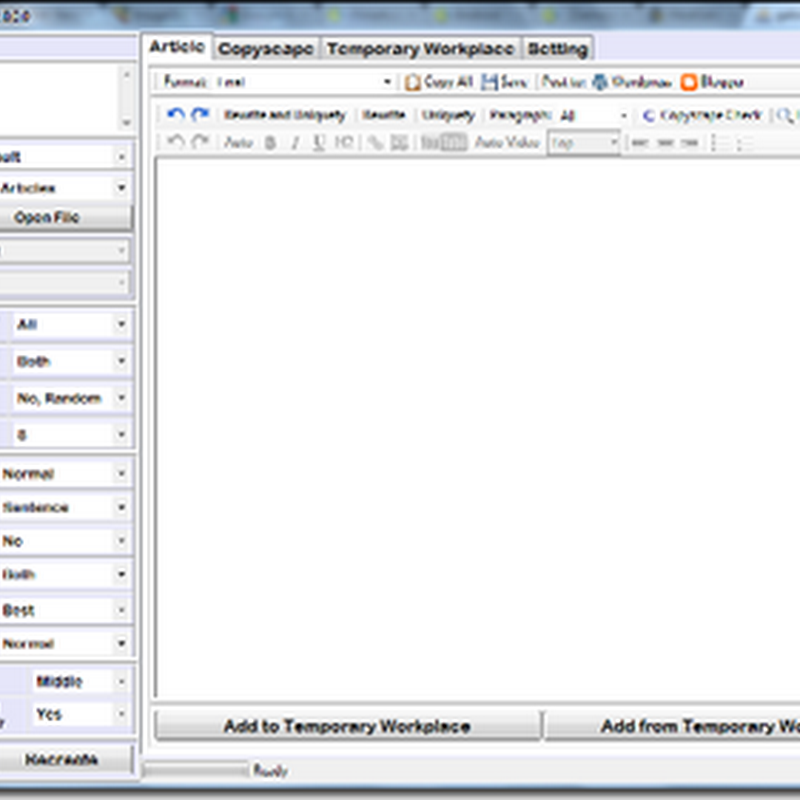This screenshot has height=800, width=800.
Task: Click the Auto Video toolbar item
Action: (507, 142)
